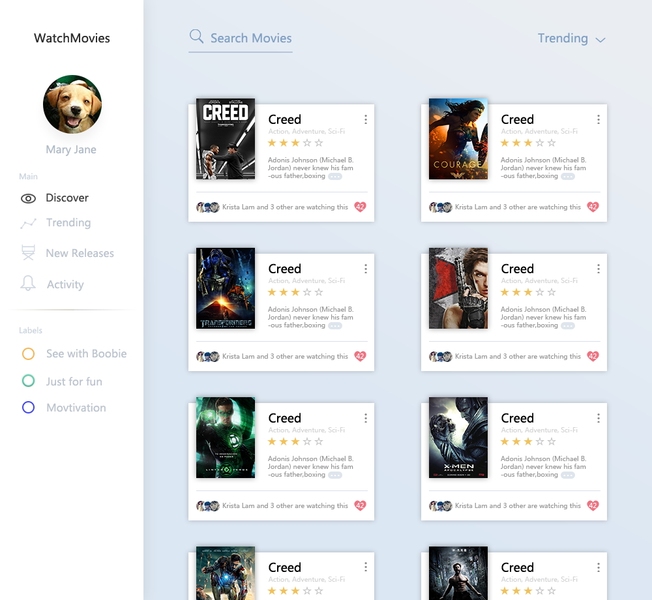652x600 pixels.
Task: Click watcher avatars on Transformers card
Action: [207, 356]
